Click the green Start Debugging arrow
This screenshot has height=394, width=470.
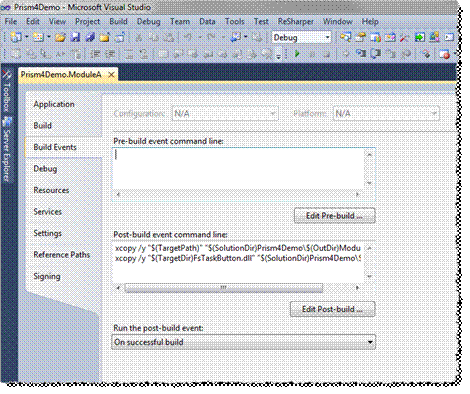[297, 53]
